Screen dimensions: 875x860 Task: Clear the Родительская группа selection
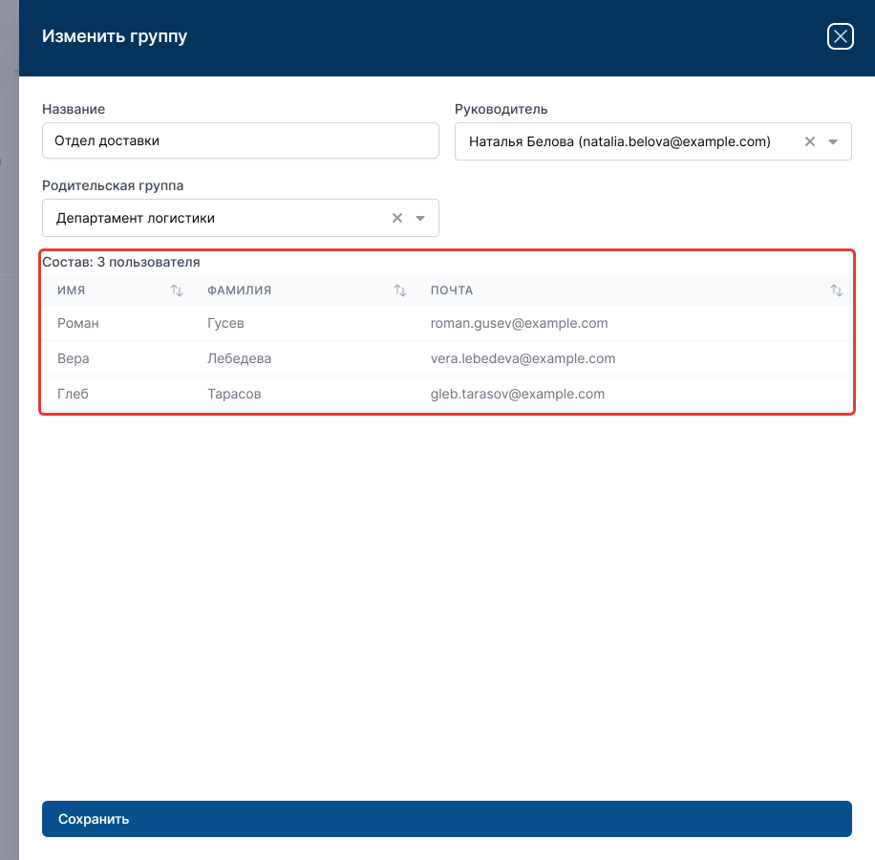click(397, 218)
